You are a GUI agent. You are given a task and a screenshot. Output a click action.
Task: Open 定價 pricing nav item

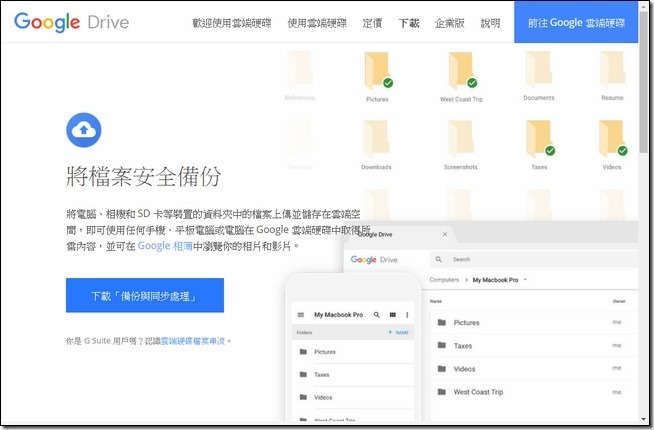pyautogui.click(x=372, y=23)
